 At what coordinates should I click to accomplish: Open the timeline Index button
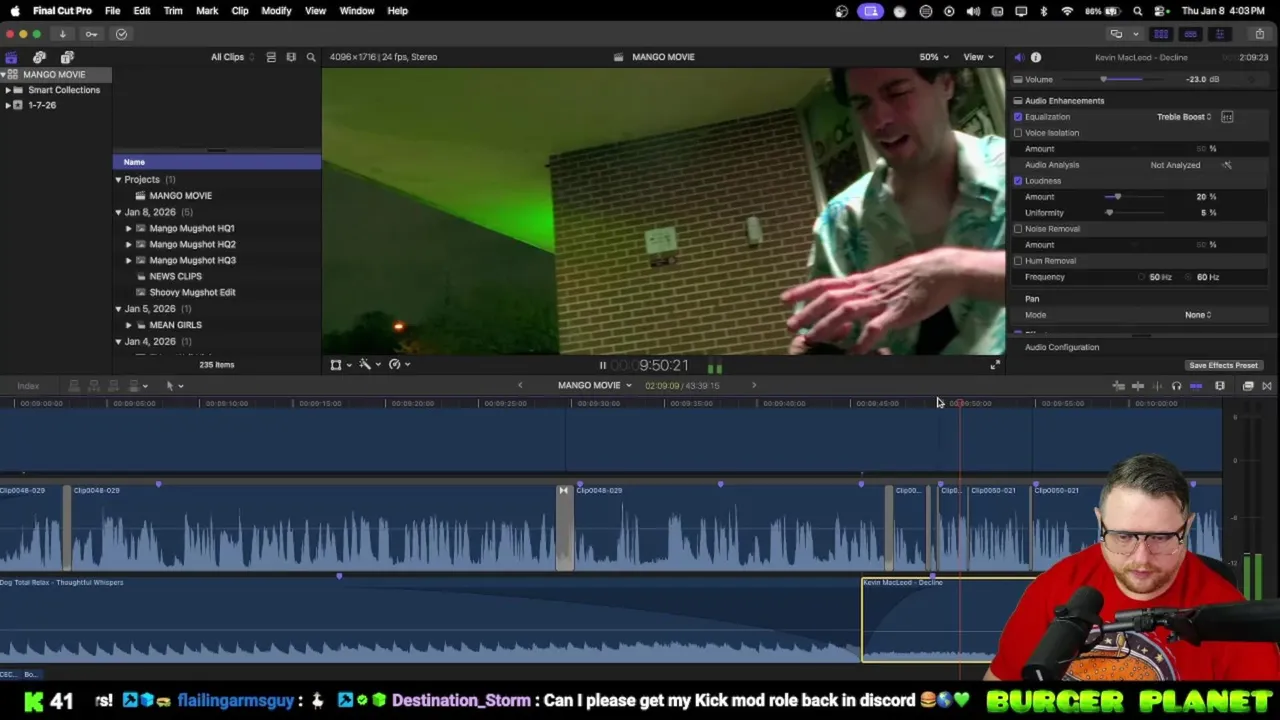[x=28, y=386]
